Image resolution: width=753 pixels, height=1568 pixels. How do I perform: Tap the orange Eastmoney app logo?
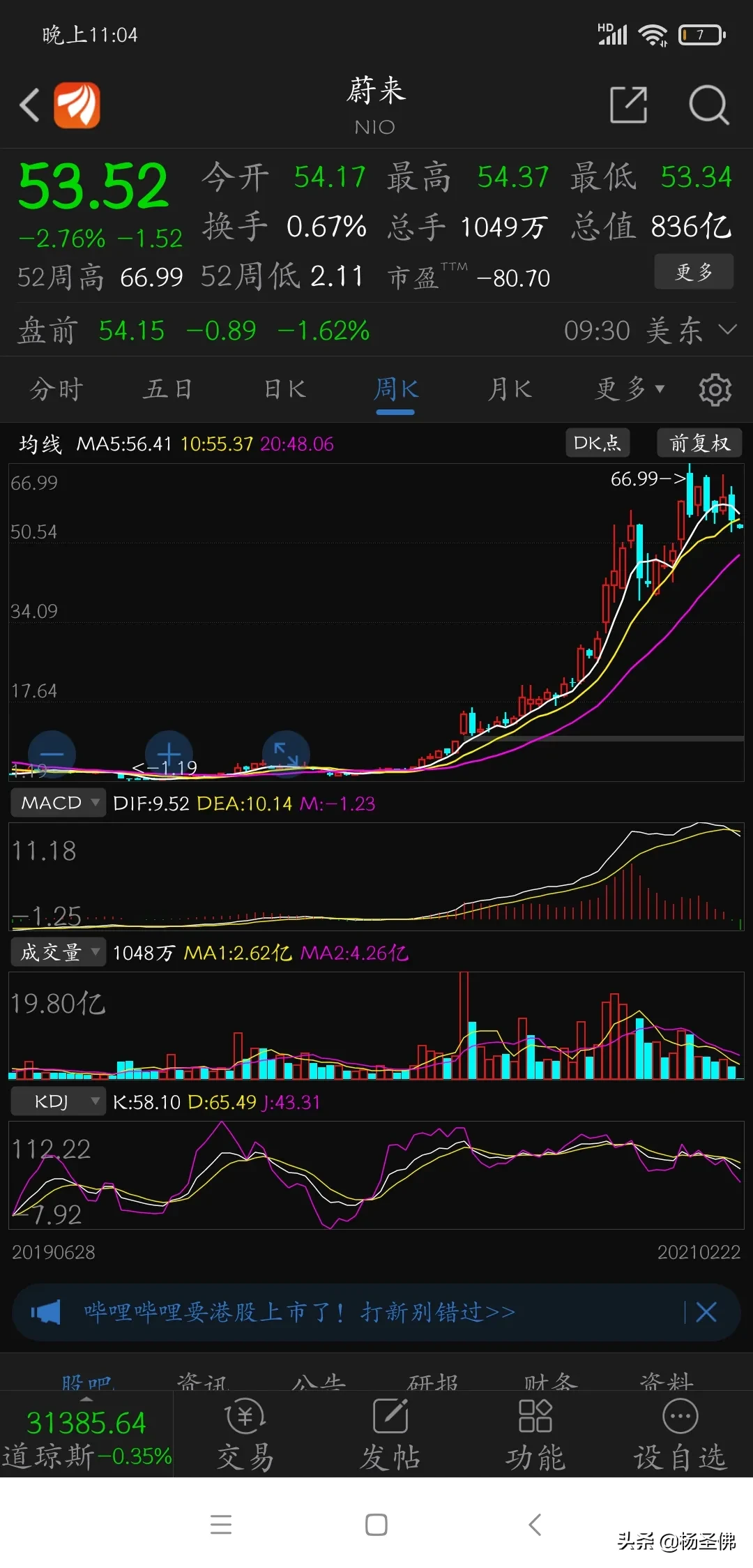tap(77, 105)
